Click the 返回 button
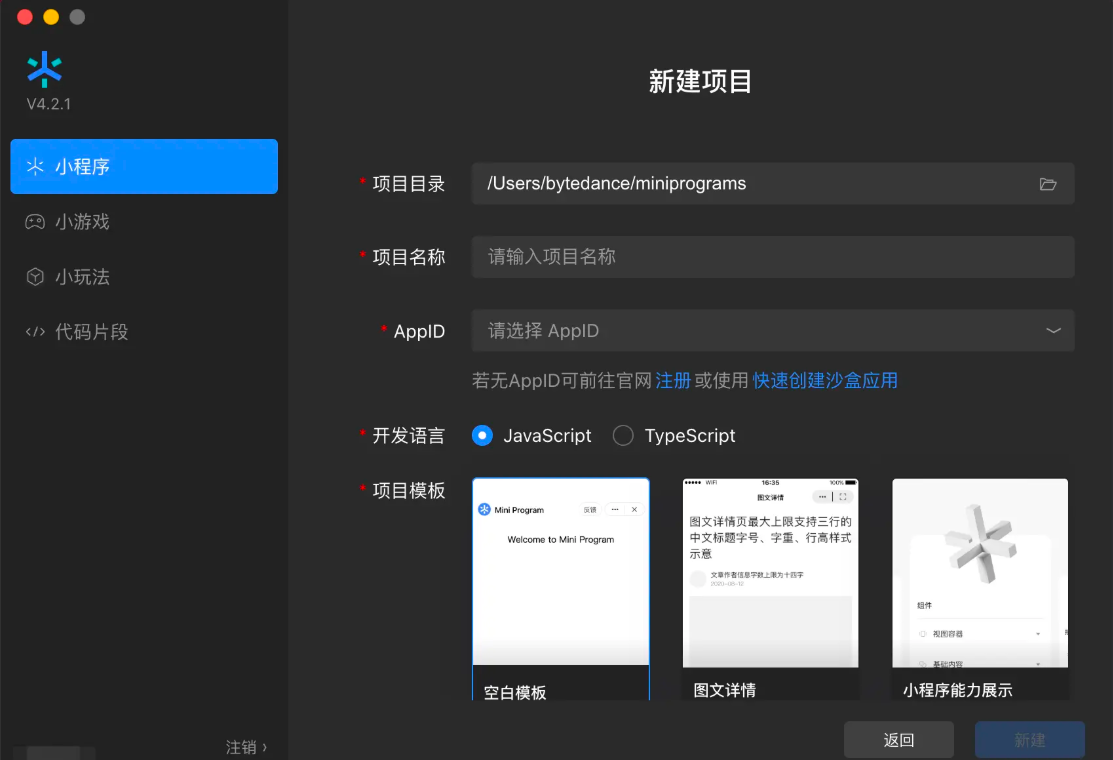Viewport: 1113px width, 760px height. 899,740
